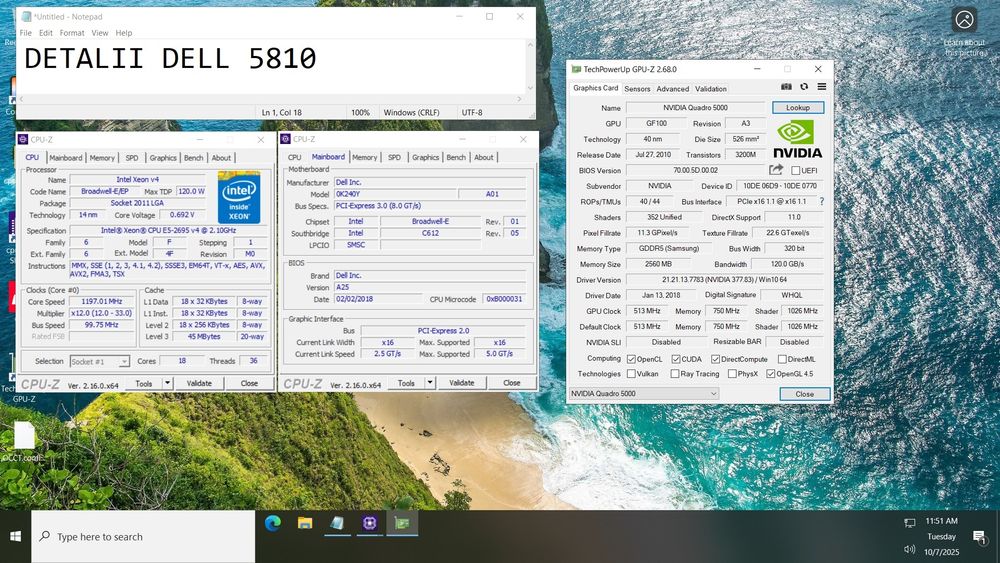Toggle the DirectML checkbox

(x=783, y=359)
